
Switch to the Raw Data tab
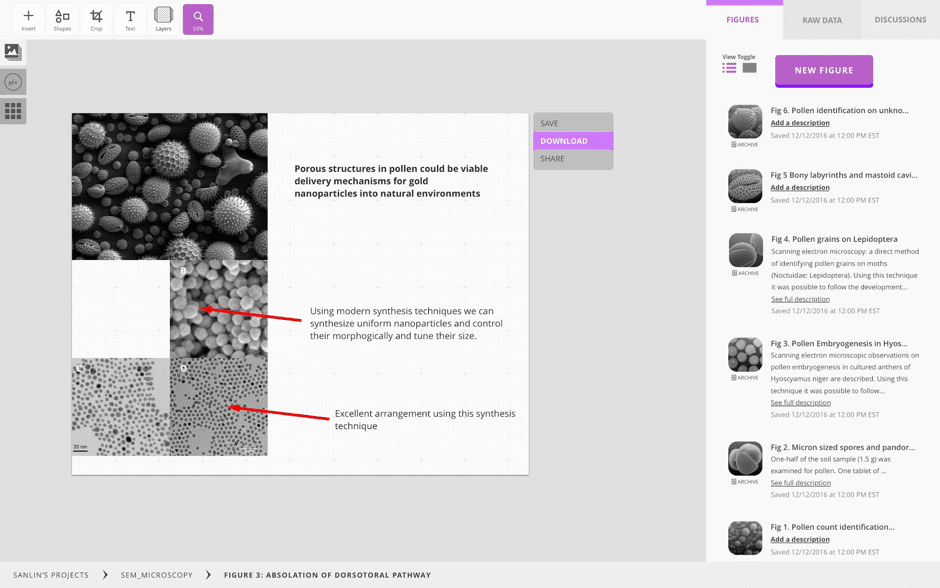tap(822, 20)
